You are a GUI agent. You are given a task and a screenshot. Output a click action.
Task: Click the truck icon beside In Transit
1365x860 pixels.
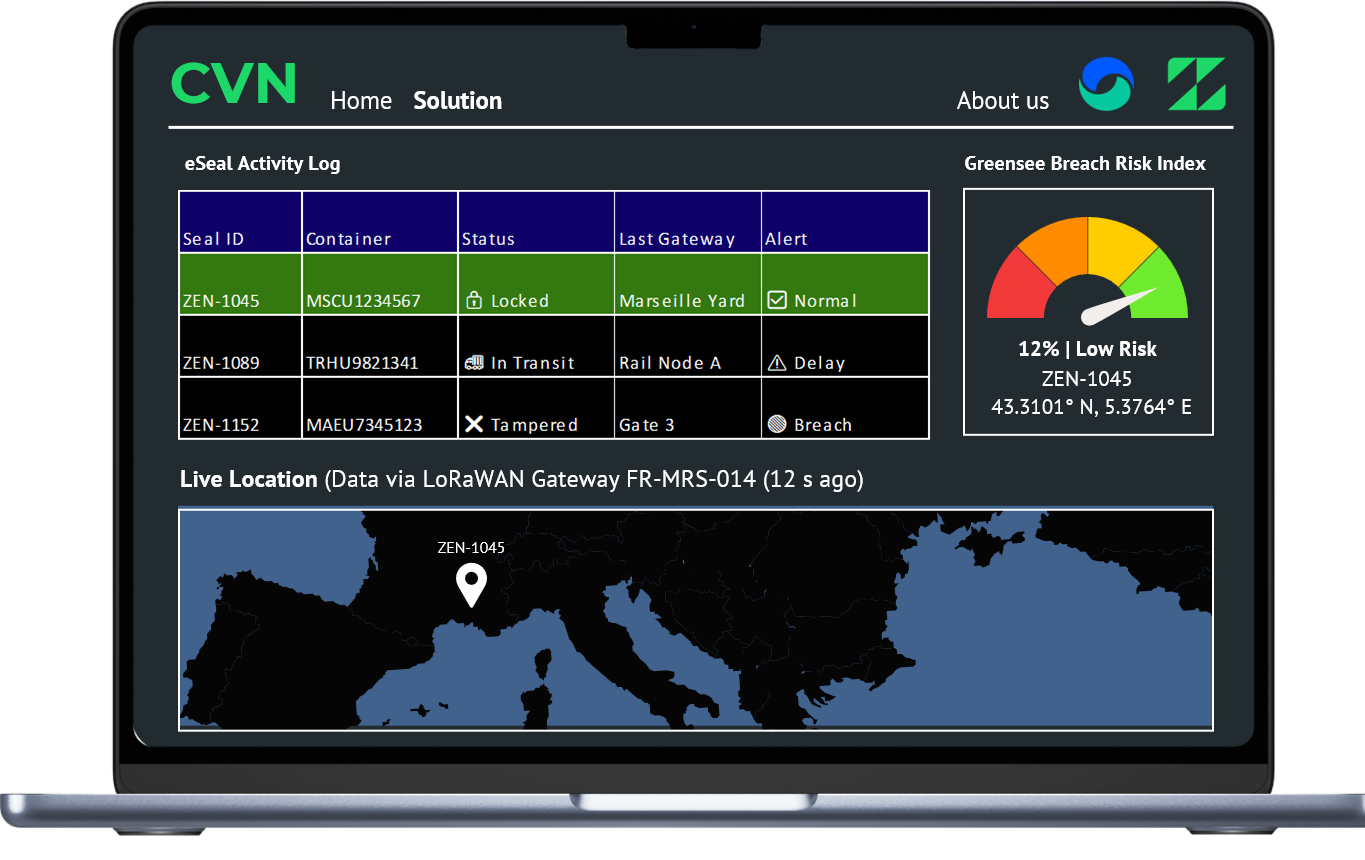click(474, 362)
